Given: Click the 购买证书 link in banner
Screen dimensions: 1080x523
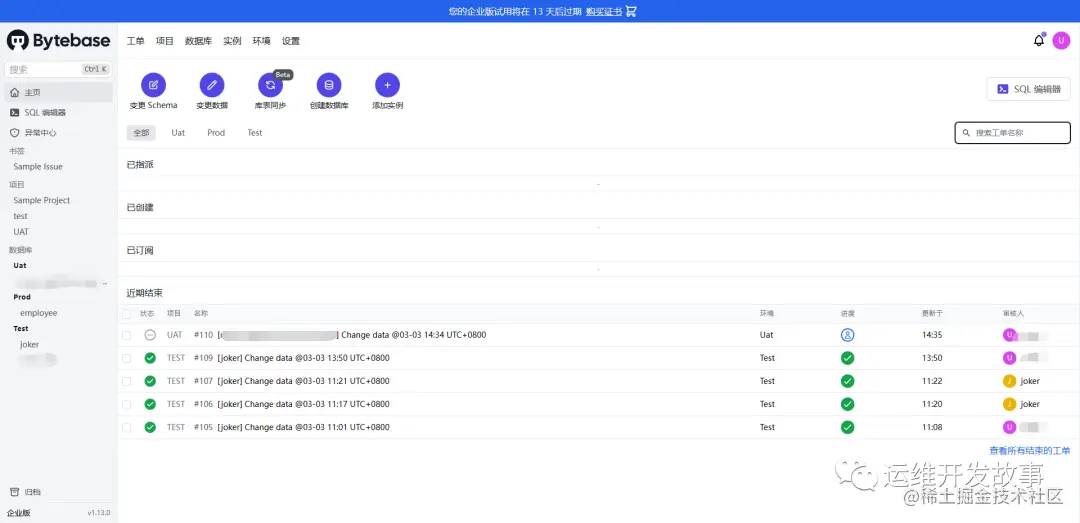Looking at the screenshot, I should pos(604,11).
